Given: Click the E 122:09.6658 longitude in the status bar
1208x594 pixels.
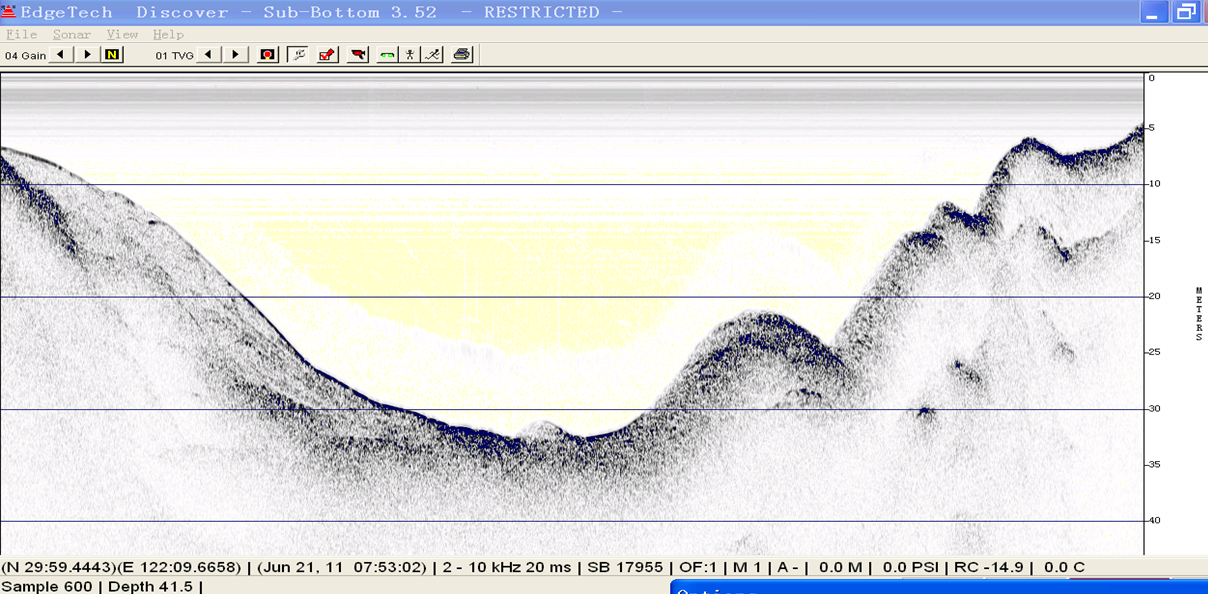Looking at the screenshot, I should click(180, 567).
